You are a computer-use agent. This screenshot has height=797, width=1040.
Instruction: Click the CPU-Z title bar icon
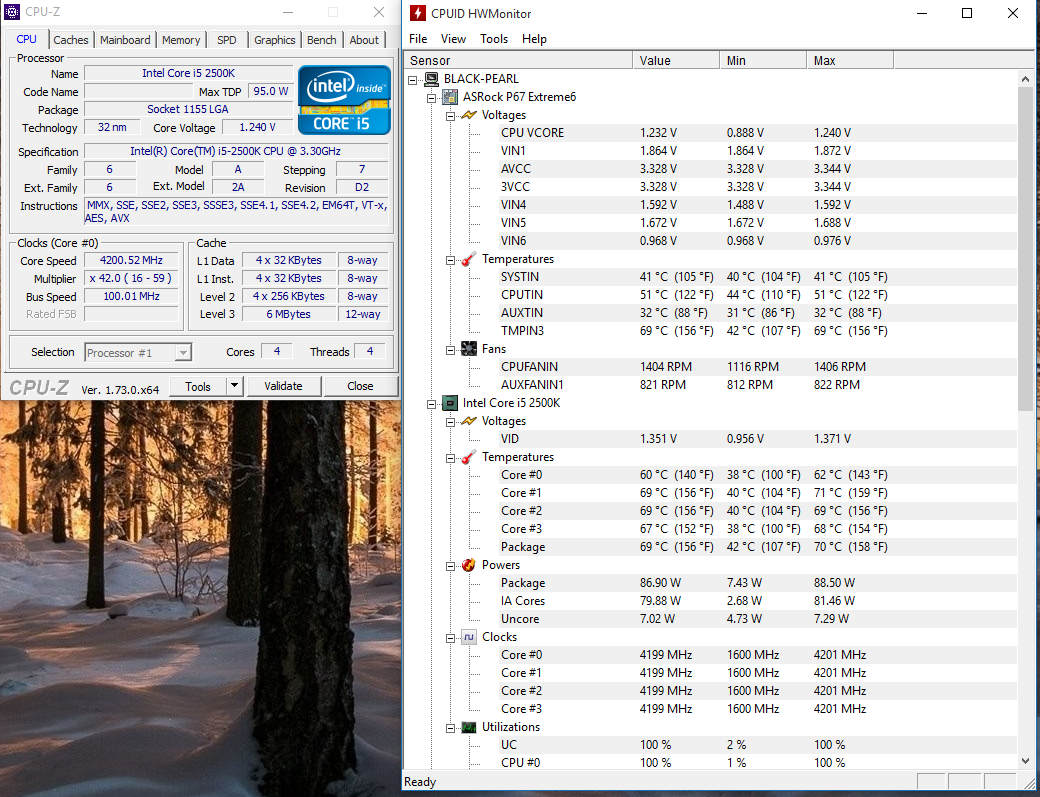point(11,12)
